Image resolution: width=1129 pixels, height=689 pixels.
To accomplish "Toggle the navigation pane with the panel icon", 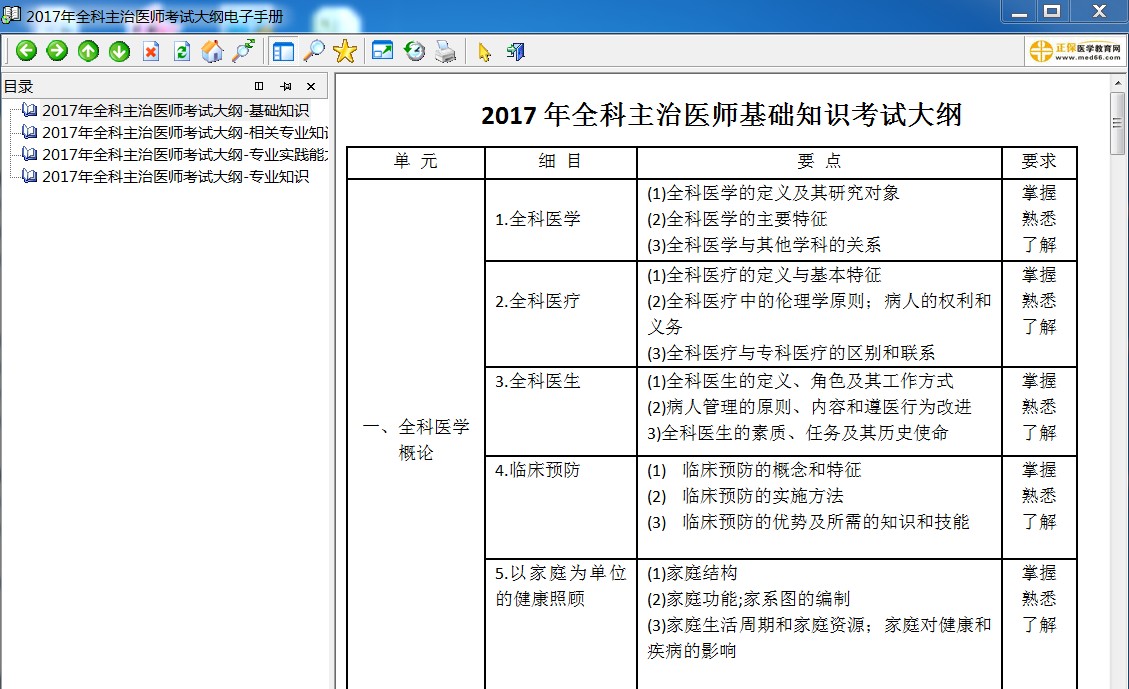I will pyautogui.click(x=282, y=51).
